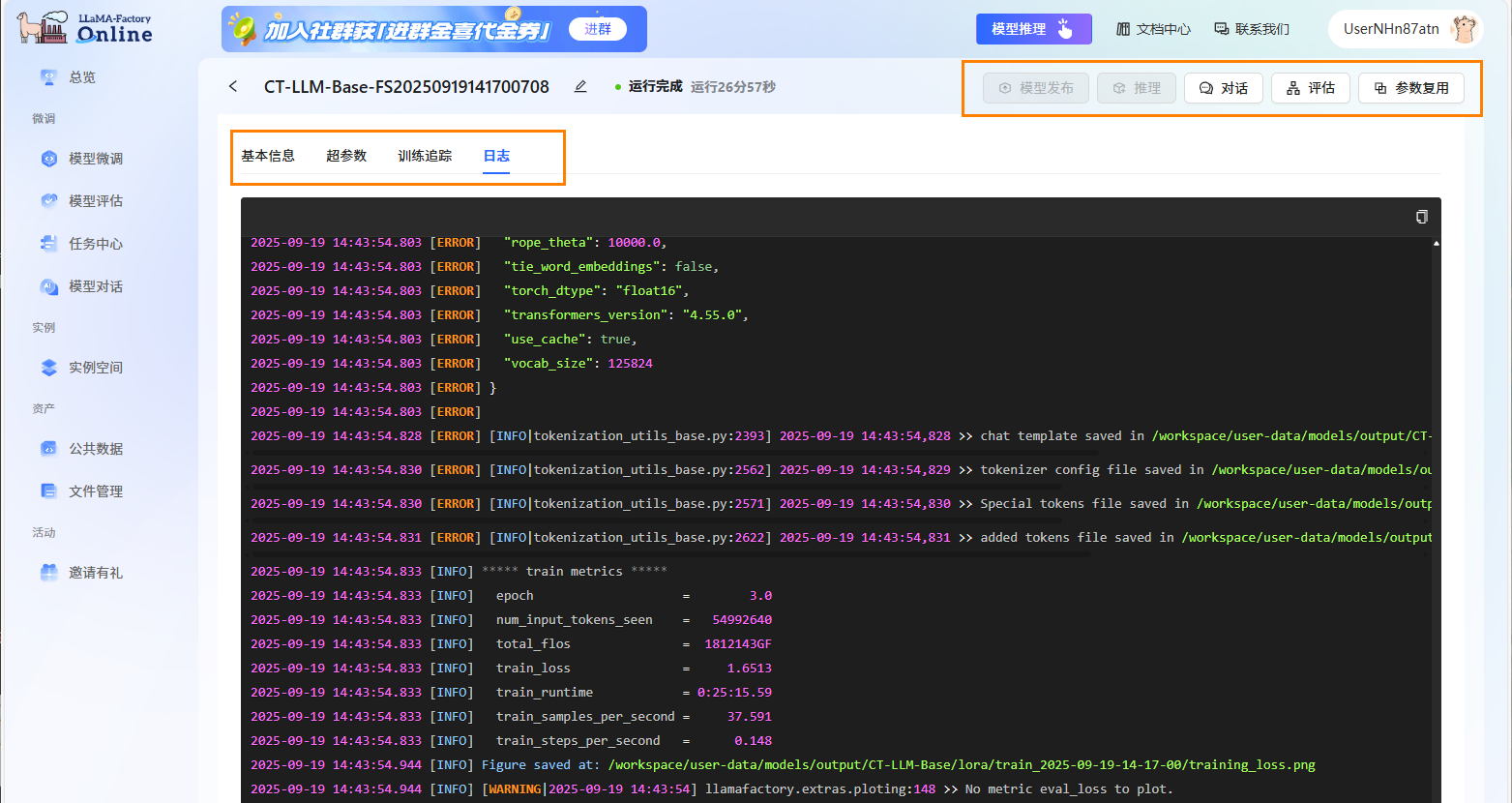Open 实例空间 in sidebar

pos(95,368)
